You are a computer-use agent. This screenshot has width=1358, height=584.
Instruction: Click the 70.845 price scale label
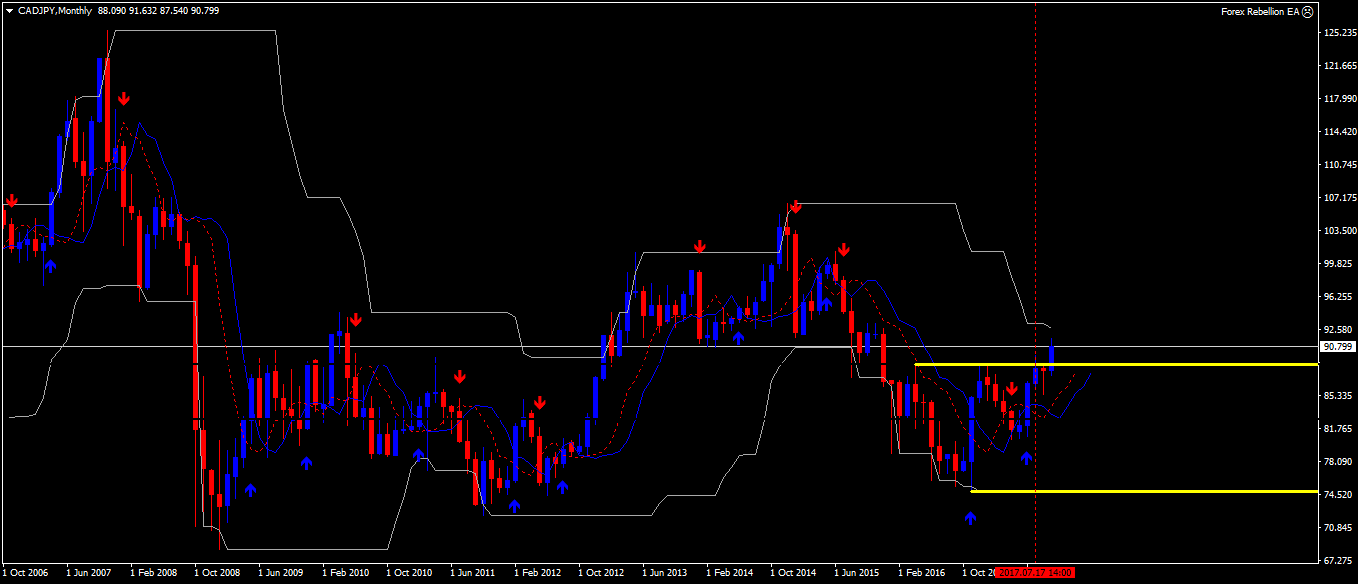pyautogui.click(x=1338, y=528)
